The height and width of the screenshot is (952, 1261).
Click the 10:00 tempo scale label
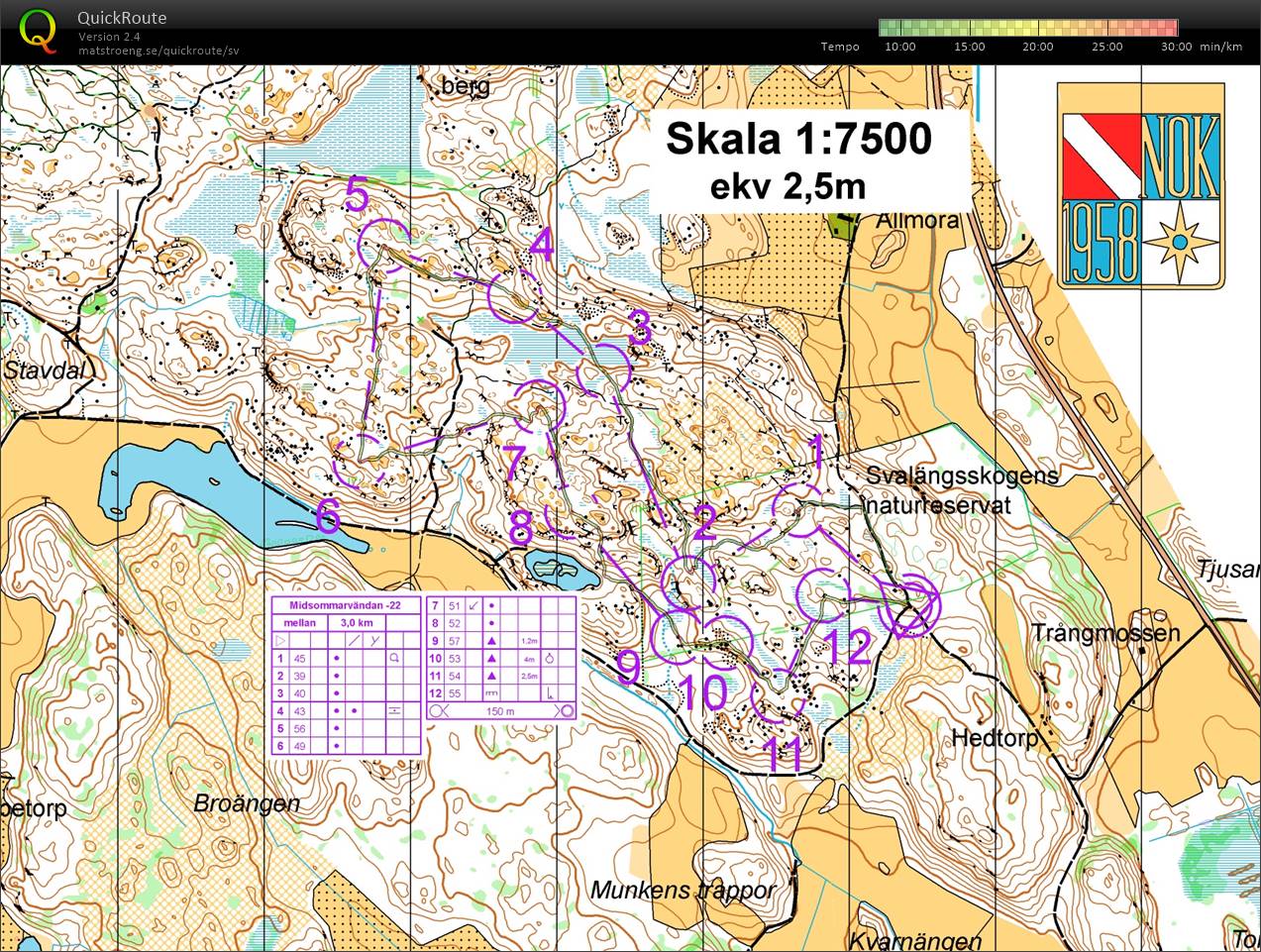(900, 47)
